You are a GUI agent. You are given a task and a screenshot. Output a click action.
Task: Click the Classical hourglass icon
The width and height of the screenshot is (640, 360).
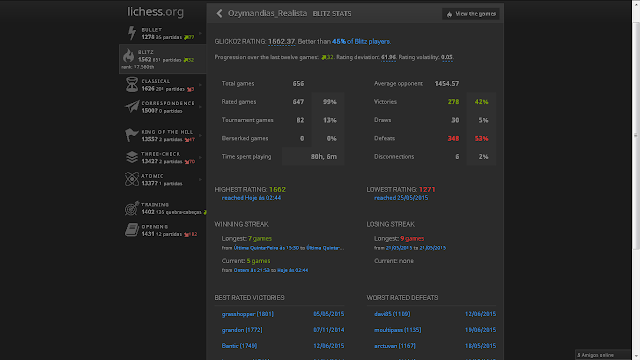(x=131, y=84)
